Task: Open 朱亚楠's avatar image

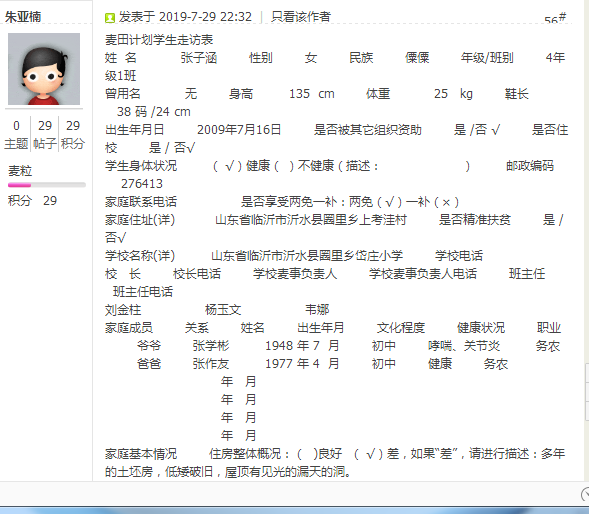Action: click(44, 69)
